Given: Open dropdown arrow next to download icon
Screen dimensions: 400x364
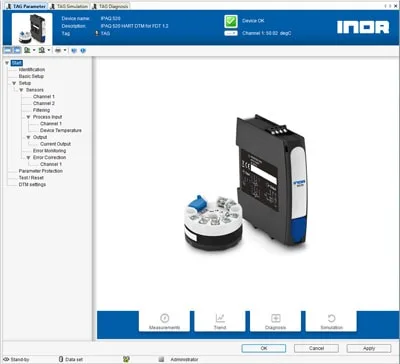Looking at the screenshot, I should [x=49, y=50].
